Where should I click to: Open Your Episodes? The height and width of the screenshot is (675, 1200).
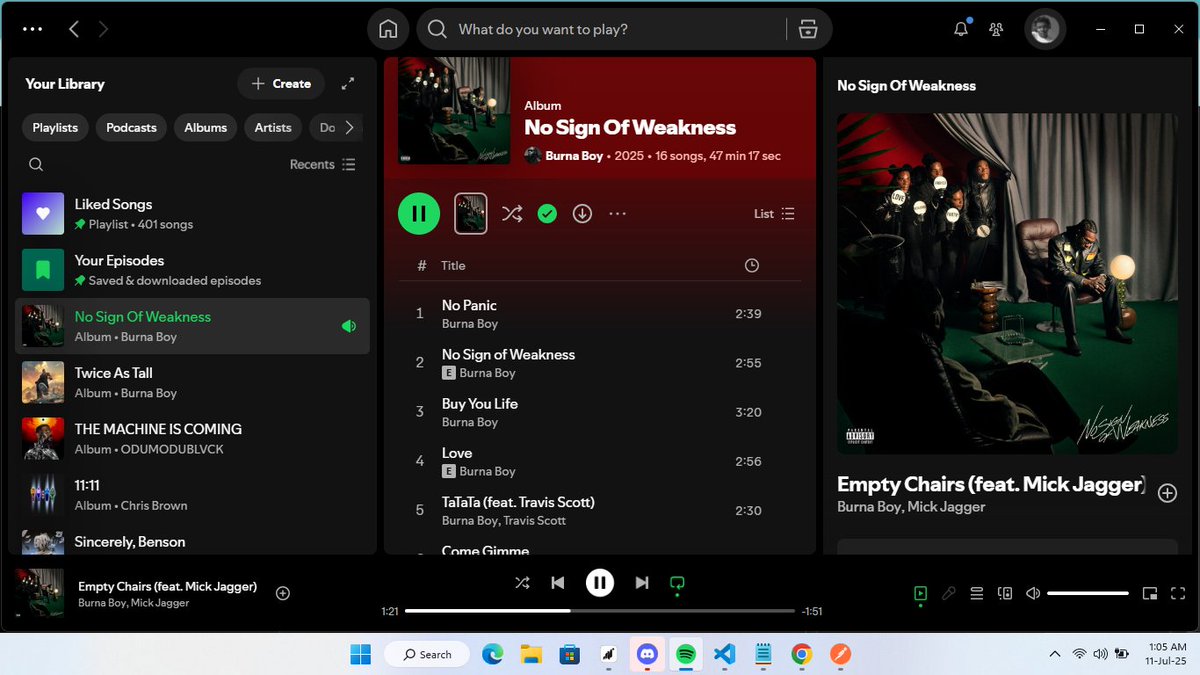click(192, 270)
